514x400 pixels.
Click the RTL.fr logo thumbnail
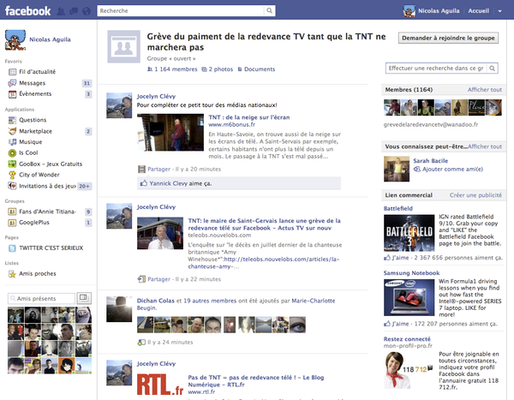pyautogui.click(x=160, y=384)
